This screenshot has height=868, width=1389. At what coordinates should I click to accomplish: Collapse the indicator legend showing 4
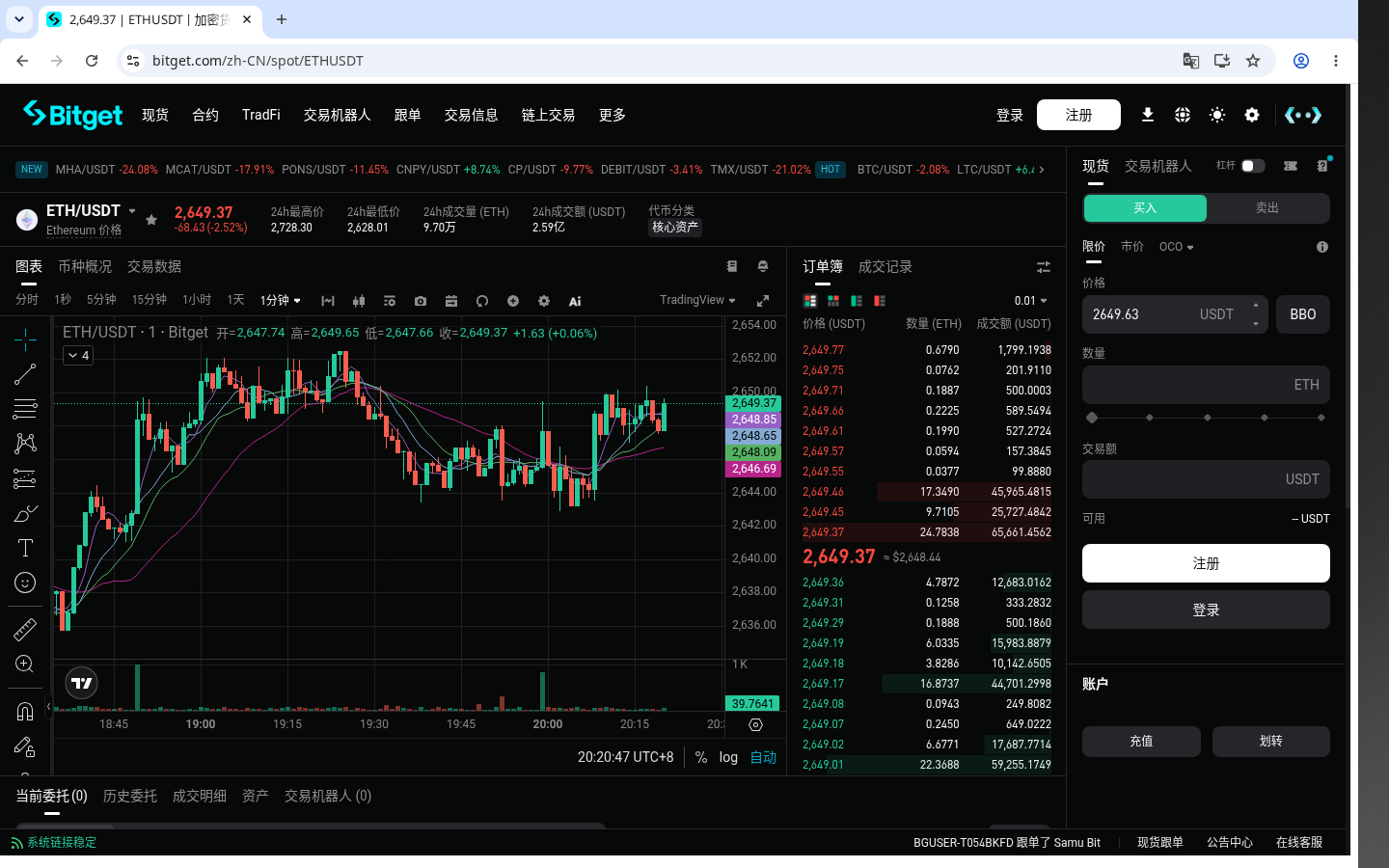pyautogui.click(x=78, y=356)
